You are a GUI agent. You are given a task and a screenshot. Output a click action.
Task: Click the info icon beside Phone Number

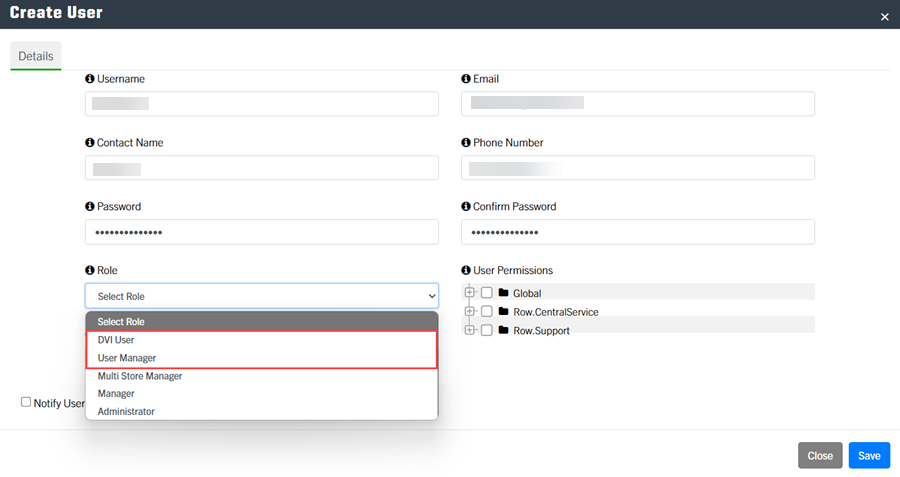pos(465,142)
